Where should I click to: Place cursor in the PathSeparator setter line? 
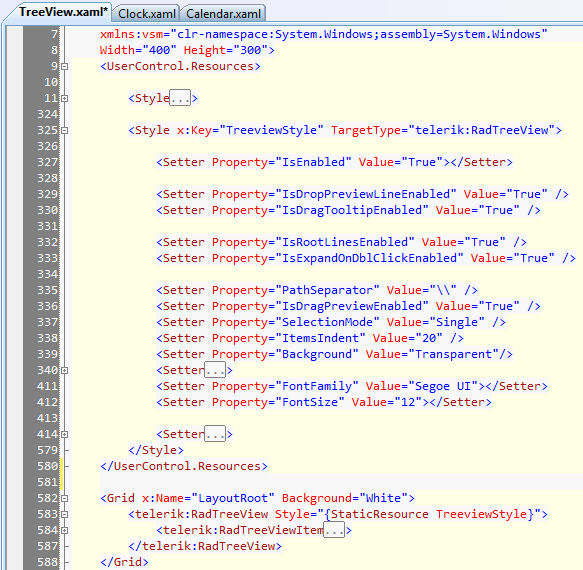(x=317, y=290)
